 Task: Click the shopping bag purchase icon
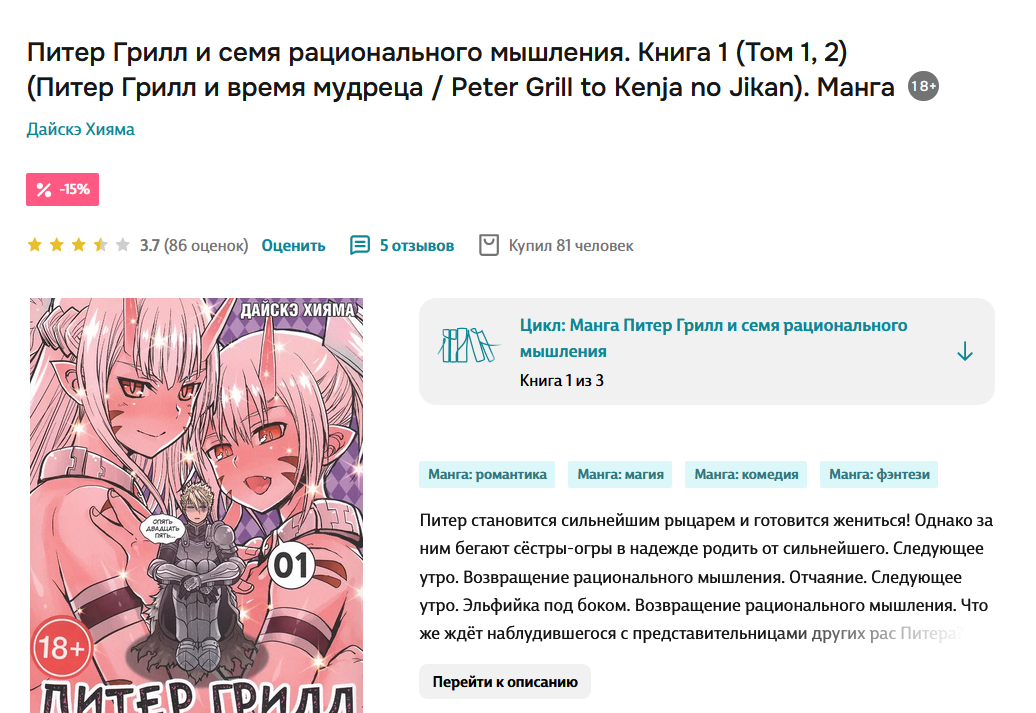click(488, 245)
